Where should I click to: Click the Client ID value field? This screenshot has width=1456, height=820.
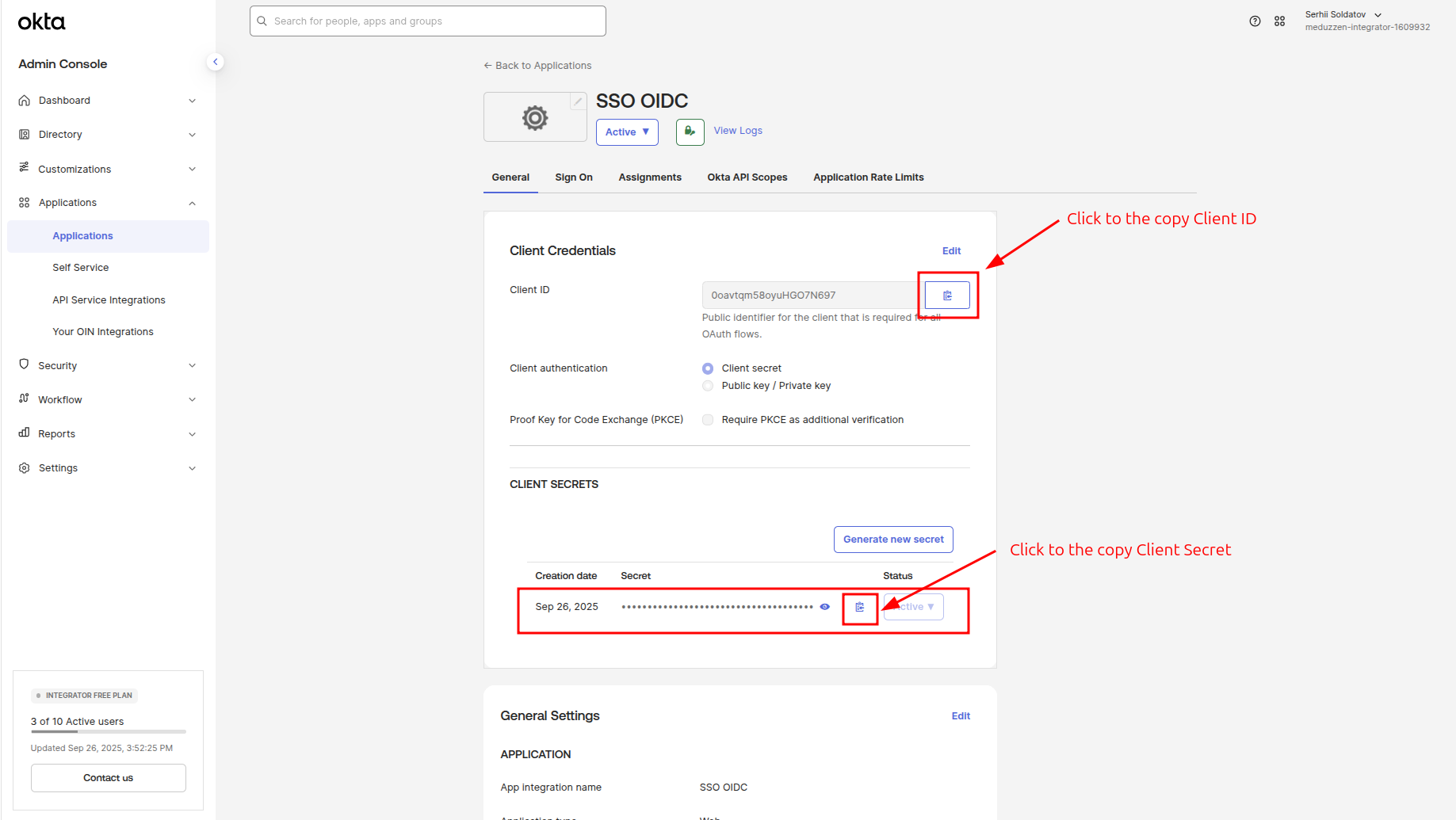(809, 296)
